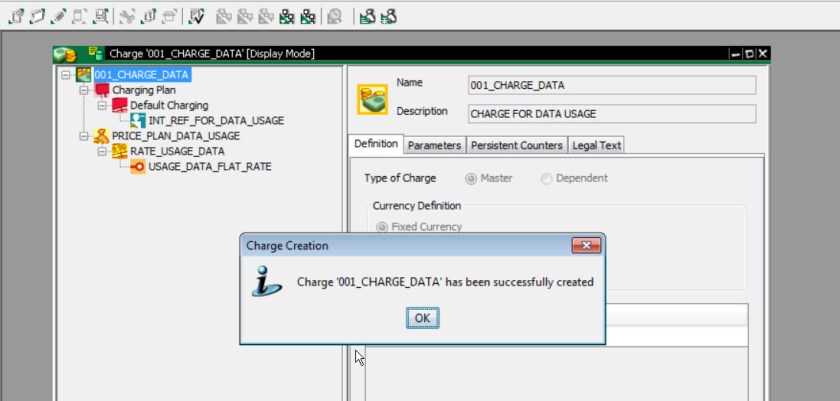The image size is (840, 401).
Task: Click the Name input field
Action: click(x=612, y=85)
